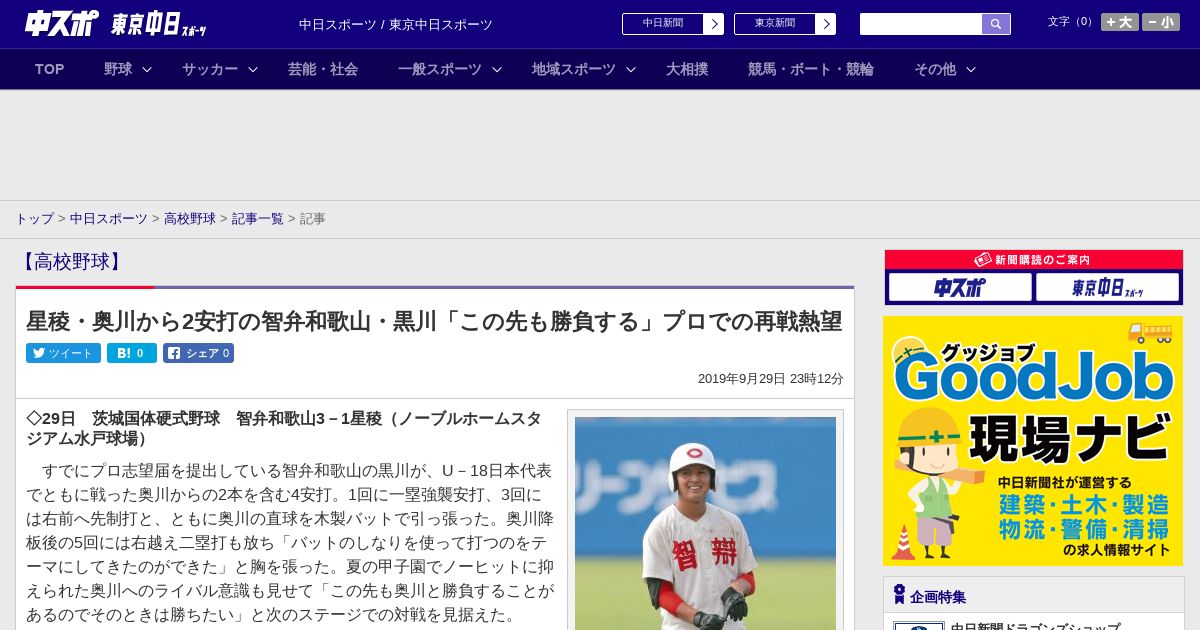Viewport: 1200px width, 630px height.
Task: Click the 【高校野球】 section heading
Action: 70,262
